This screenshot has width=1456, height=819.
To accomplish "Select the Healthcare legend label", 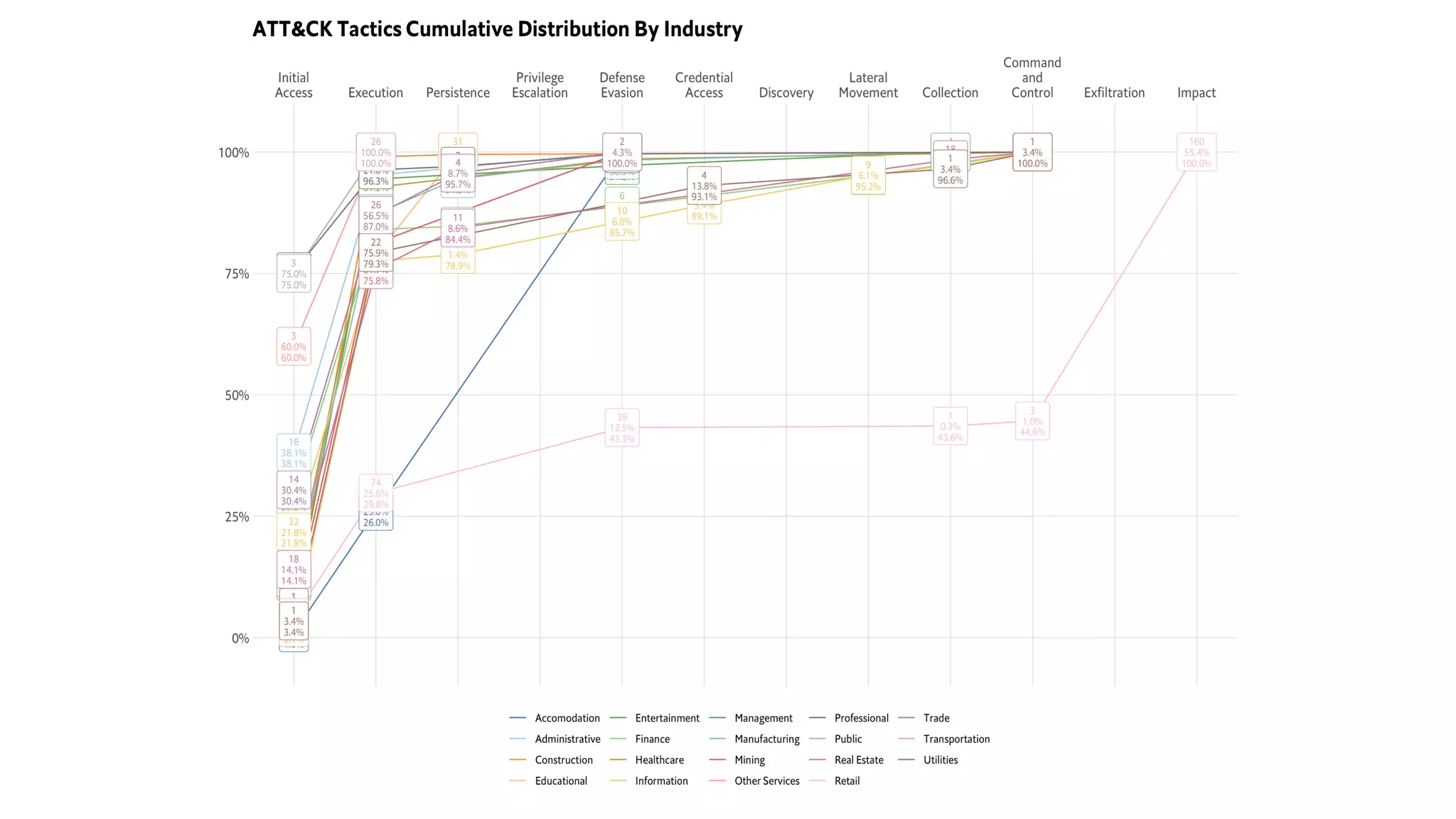I will pos(659,760).
